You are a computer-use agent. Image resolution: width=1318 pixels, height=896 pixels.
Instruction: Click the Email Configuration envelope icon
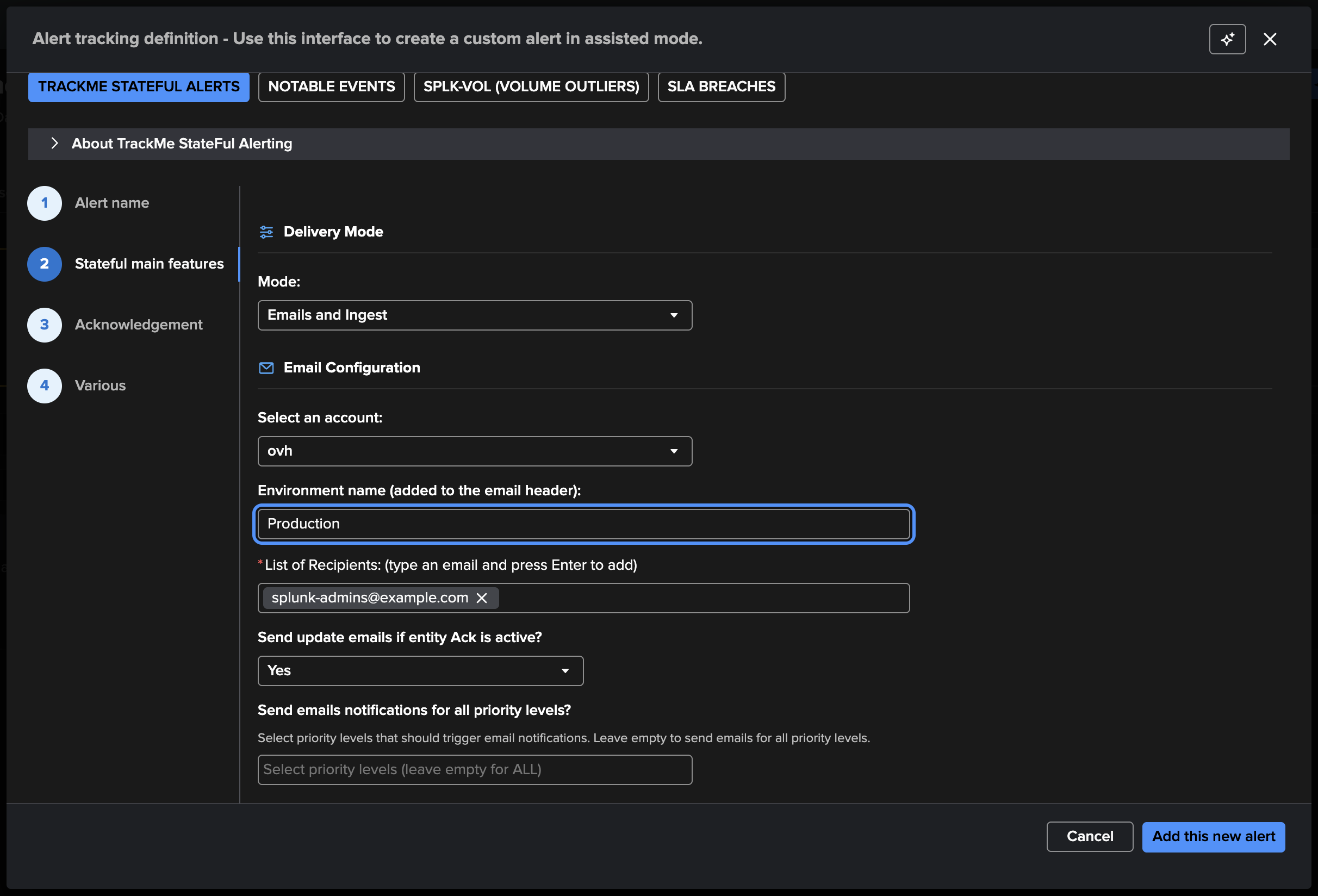[x=266, y=368]
